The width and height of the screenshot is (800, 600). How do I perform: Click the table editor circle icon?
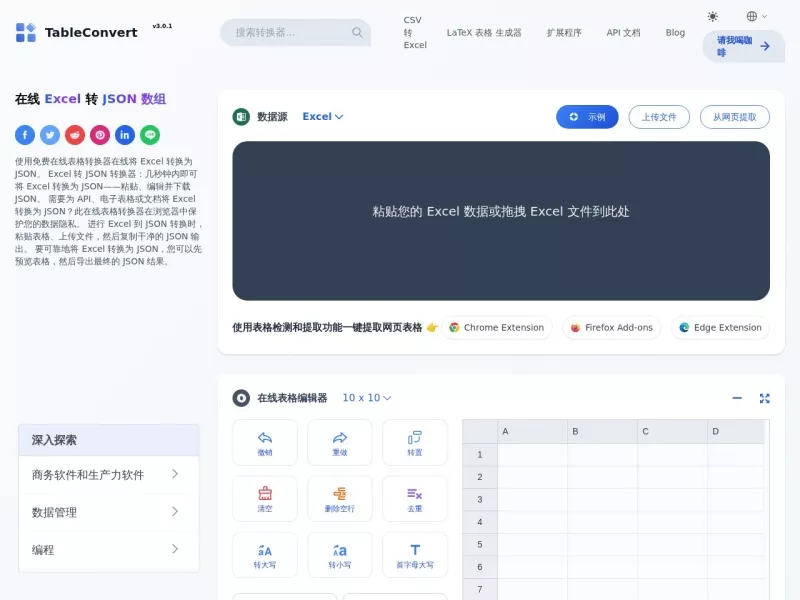coord(241,398)
